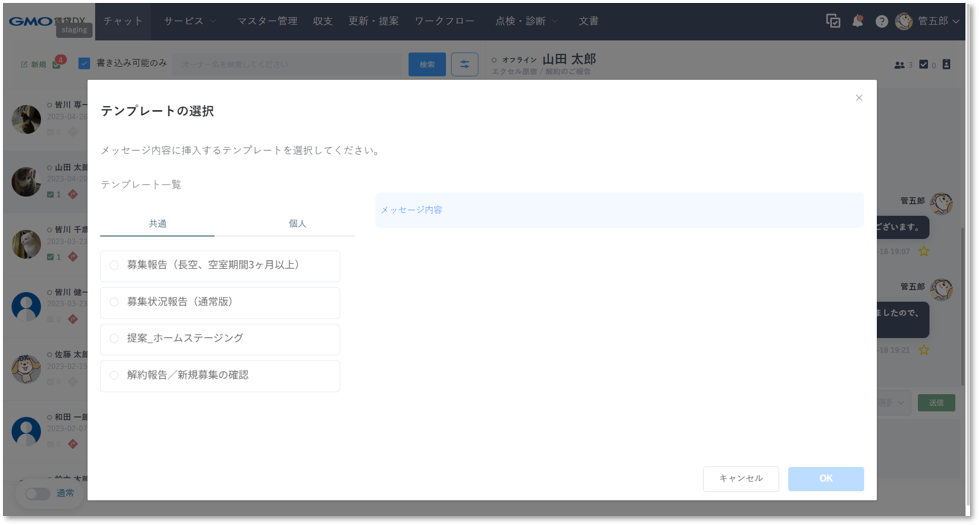Click the OK button in dialog

[825, 479]
